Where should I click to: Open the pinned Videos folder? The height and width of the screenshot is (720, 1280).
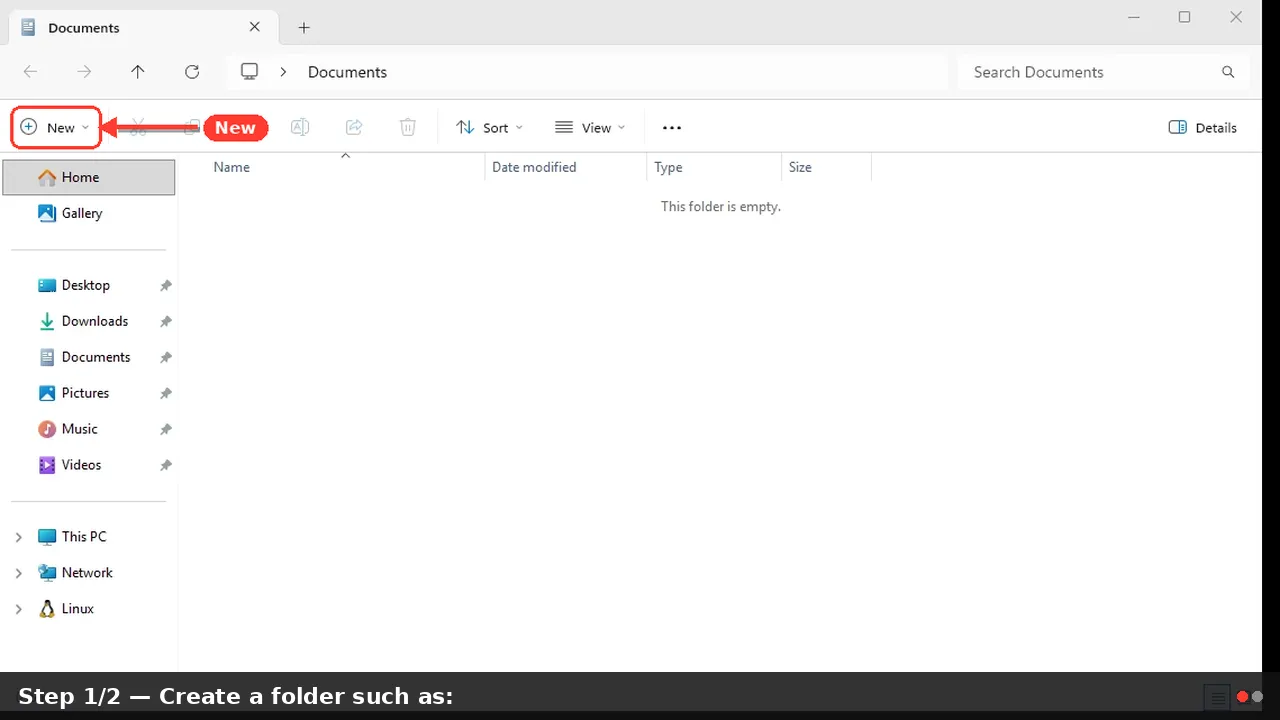coord(89,465)
